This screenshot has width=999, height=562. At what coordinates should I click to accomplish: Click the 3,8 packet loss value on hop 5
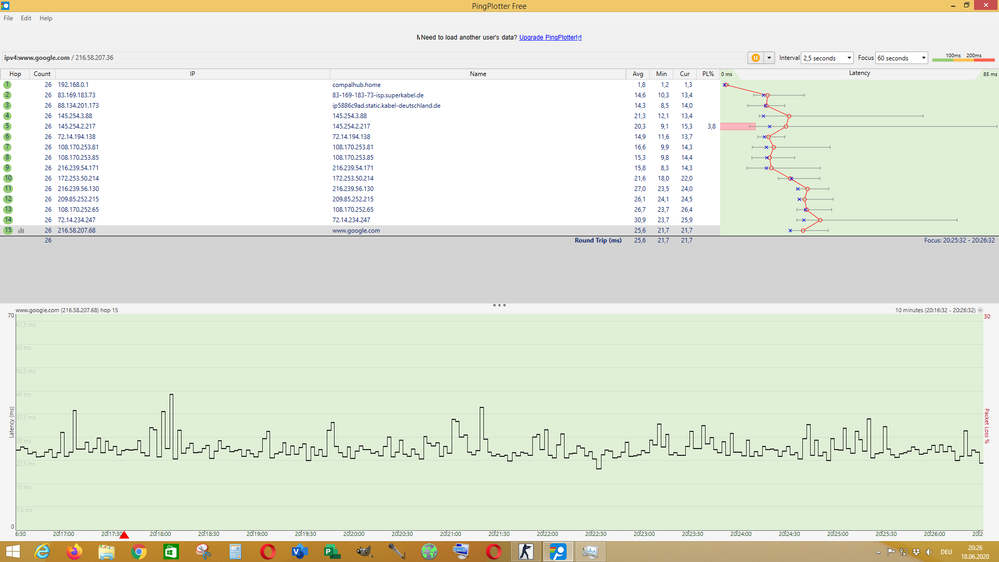pos(711,126)
